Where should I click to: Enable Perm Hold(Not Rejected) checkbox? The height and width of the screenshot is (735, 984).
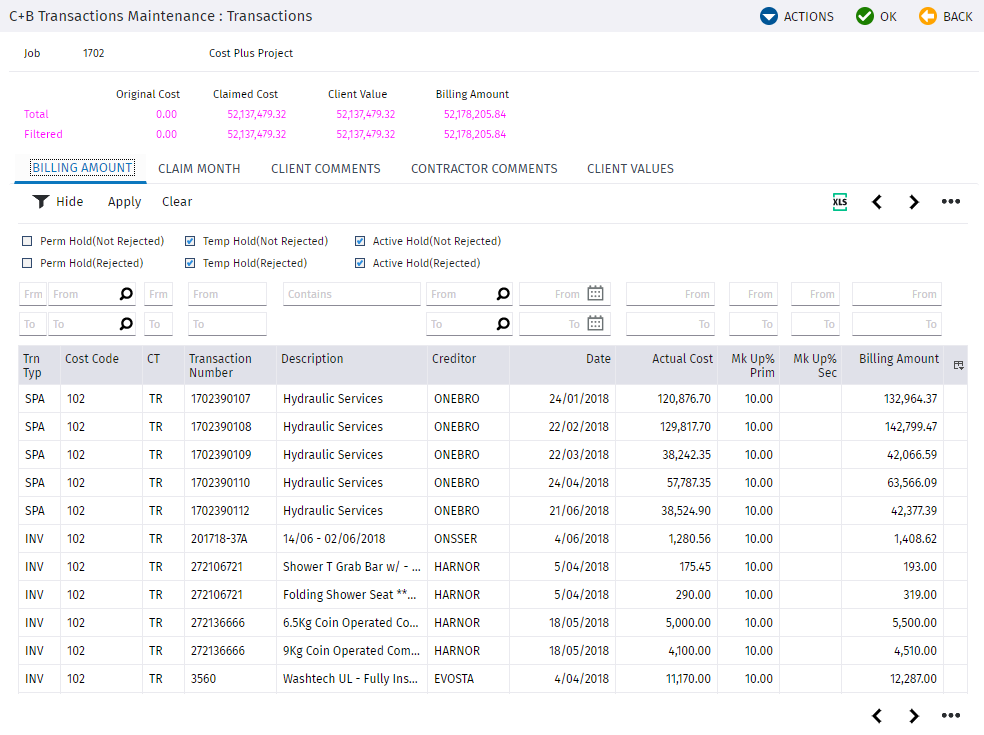[27, 241]
